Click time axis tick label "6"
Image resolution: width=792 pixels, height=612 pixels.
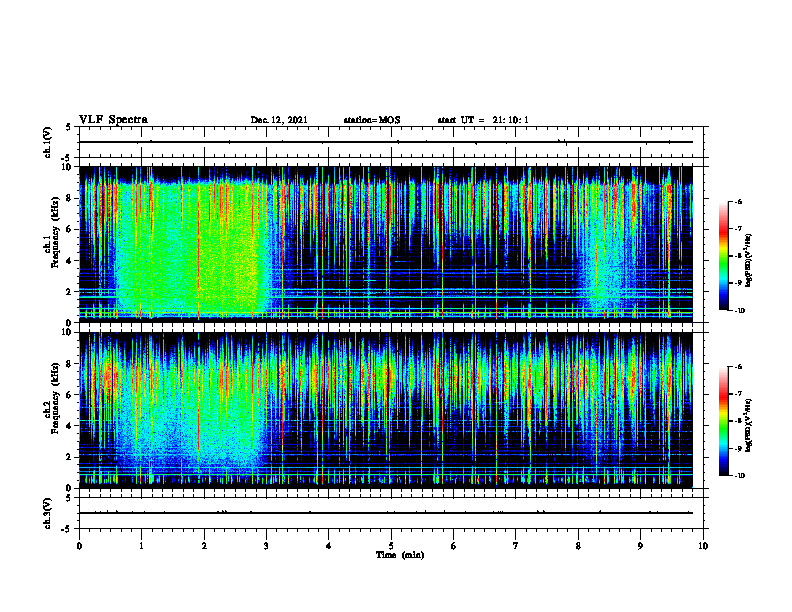coord(454,546)
